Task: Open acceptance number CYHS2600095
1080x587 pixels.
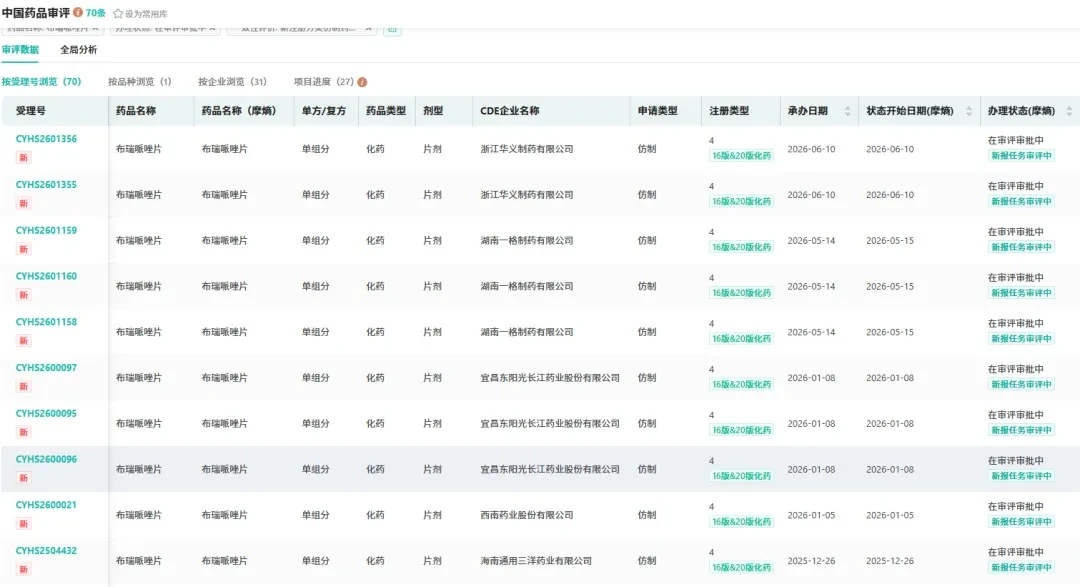Action: coord(46,413)
